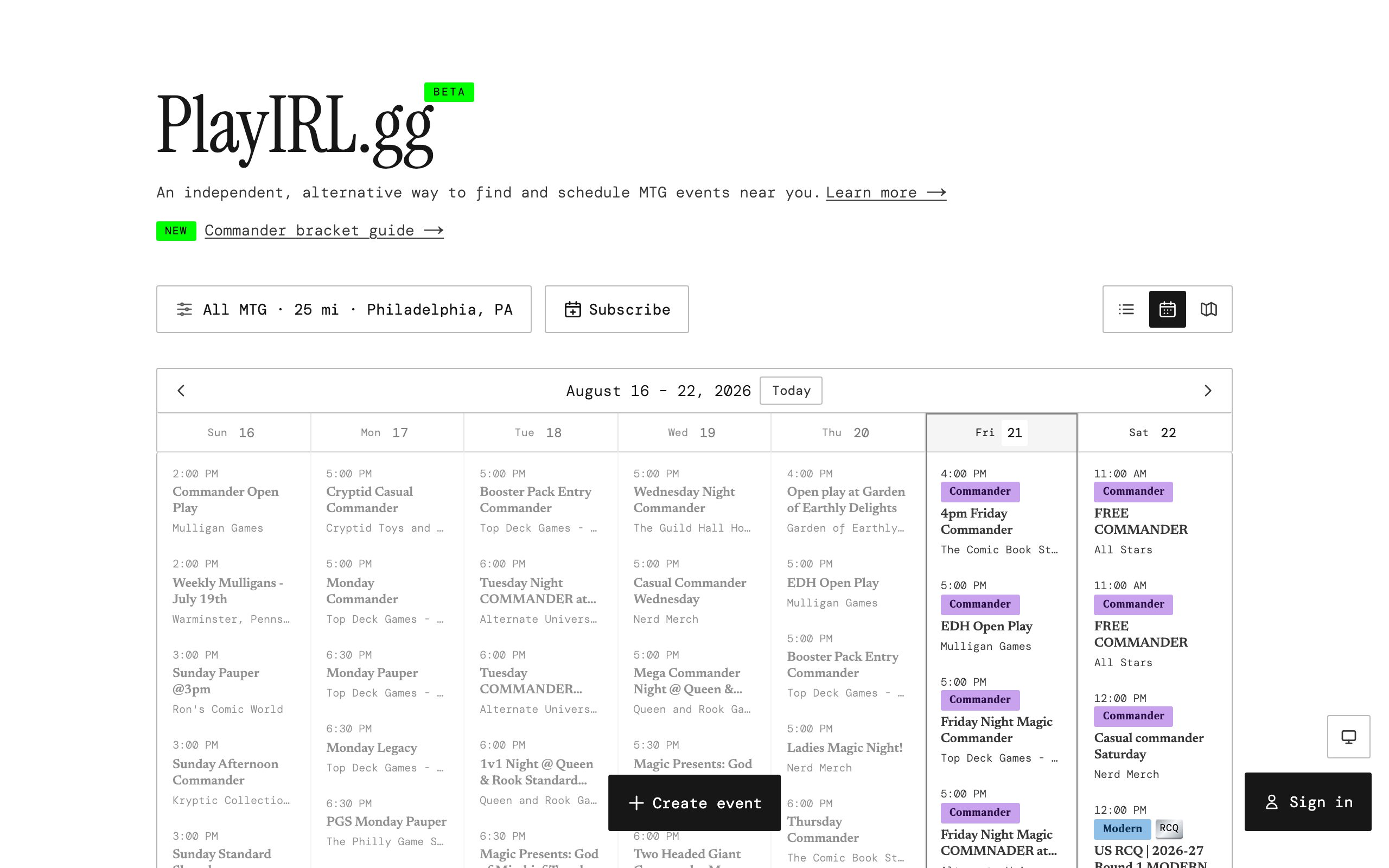Advance to next week arrow
Image resolution: width=1389 pixels, height=868 pixels.
[x=1208, y=391]
